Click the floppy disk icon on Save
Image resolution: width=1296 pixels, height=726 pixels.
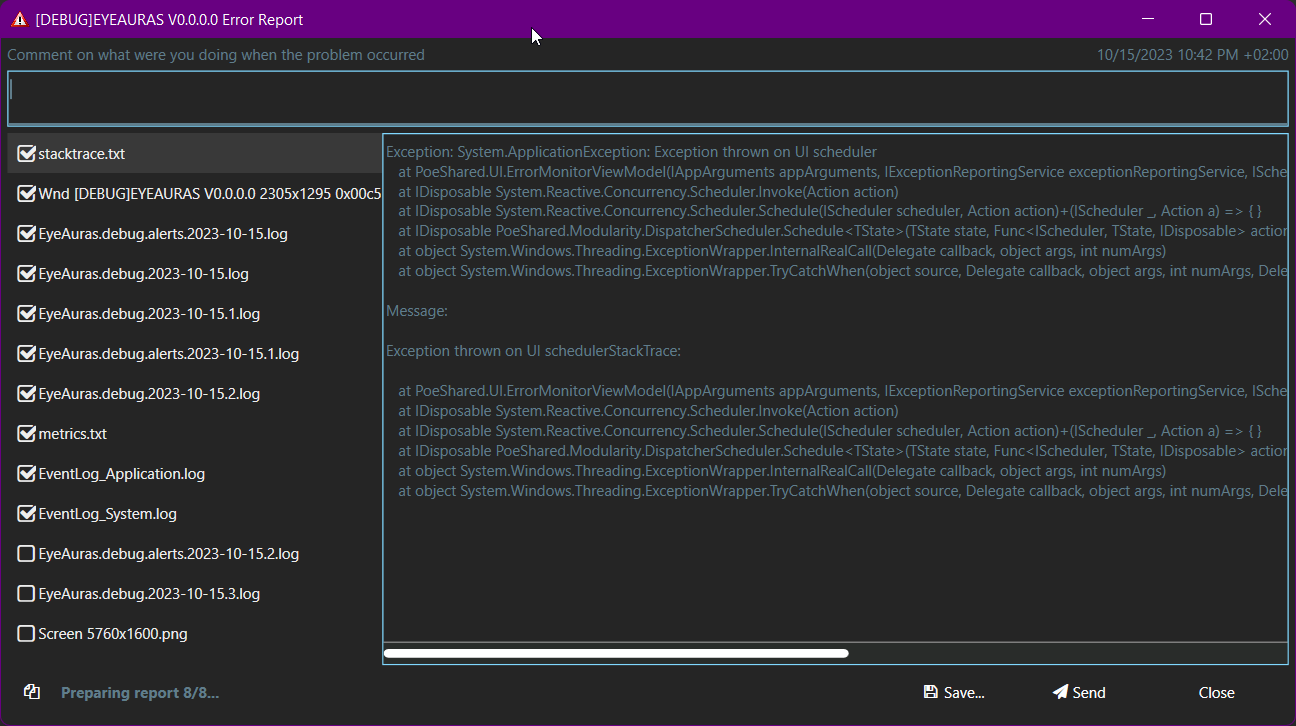[x=931, y=692]
